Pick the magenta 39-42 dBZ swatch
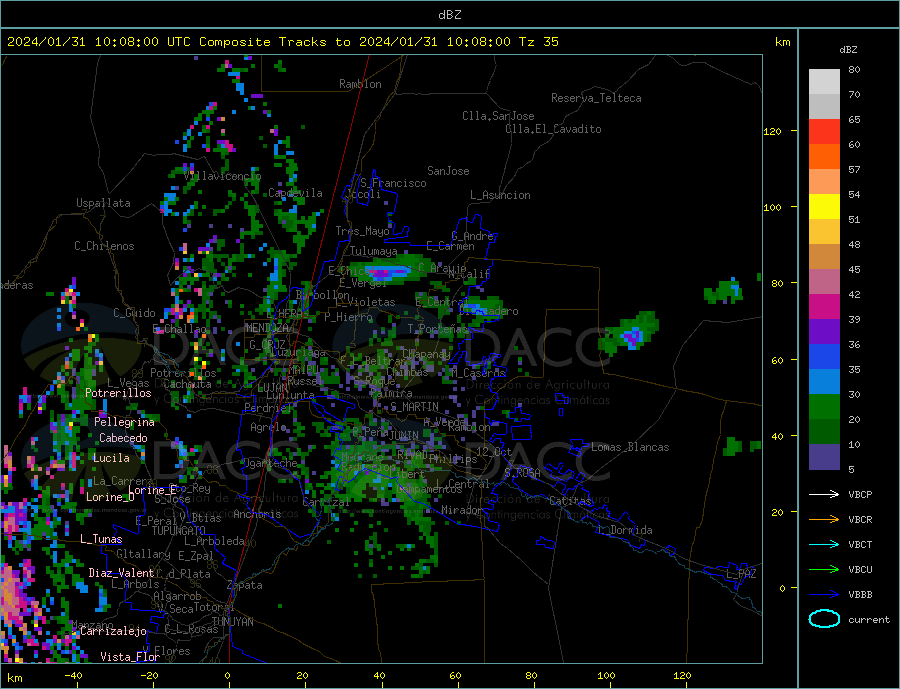 click(824, 307)
